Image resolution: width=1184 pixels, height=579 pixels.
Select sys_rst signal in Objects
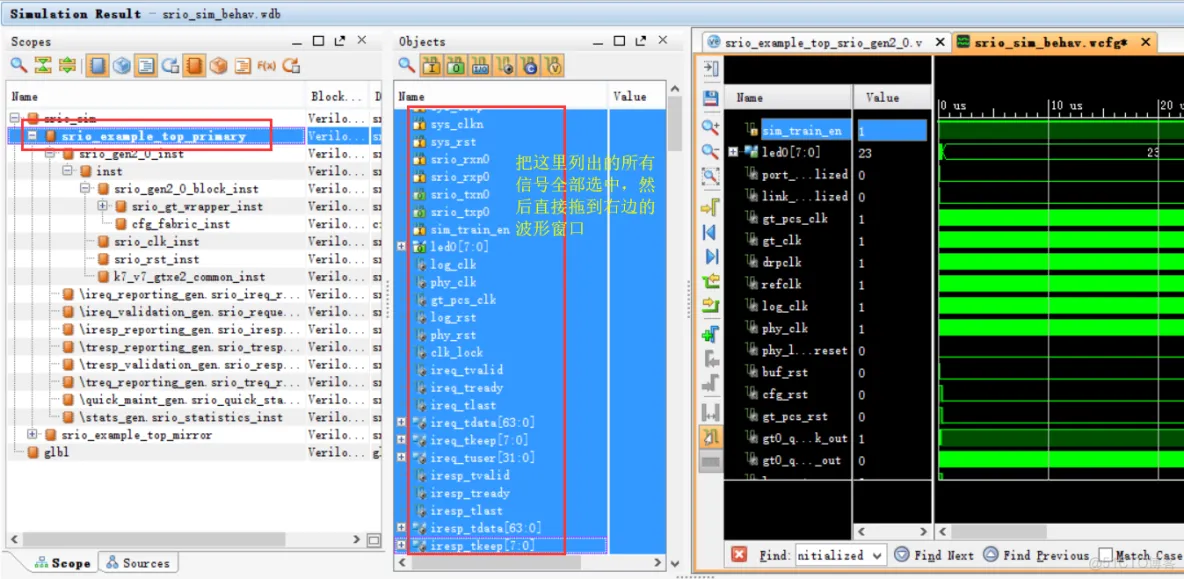pos(454,141)
